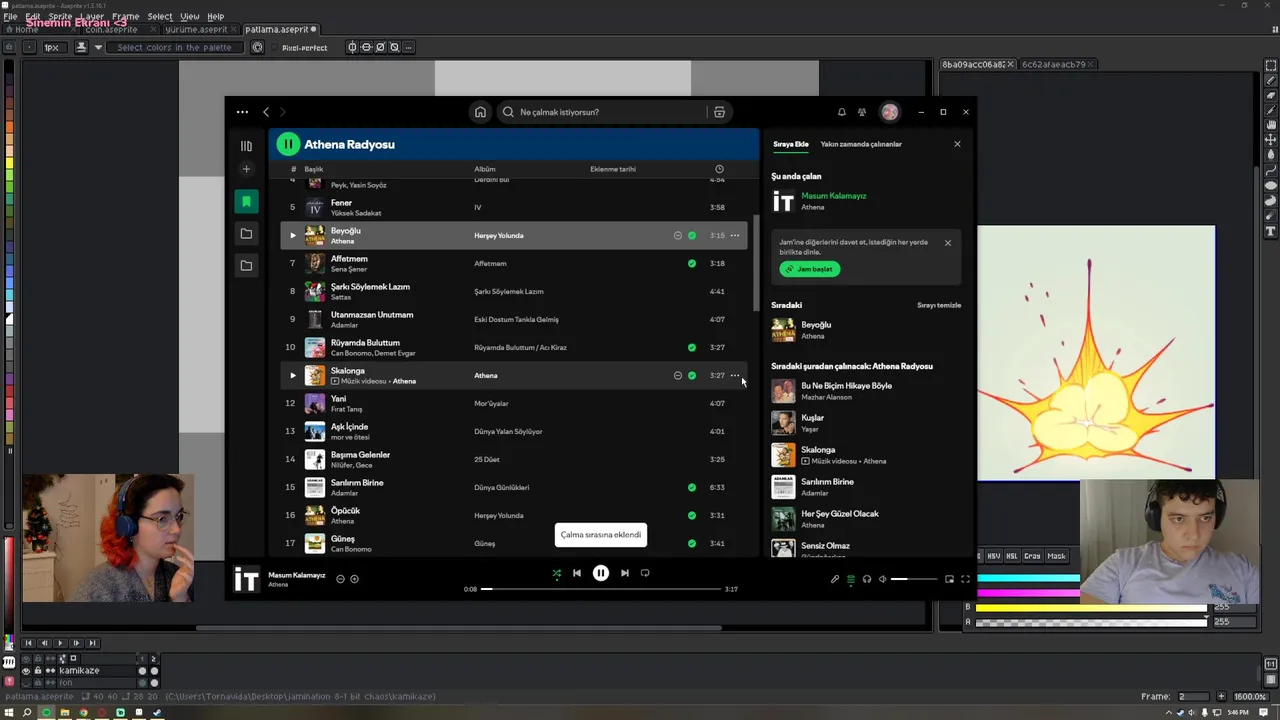Open the browse icon beside Spotify search

coord(719,112)
